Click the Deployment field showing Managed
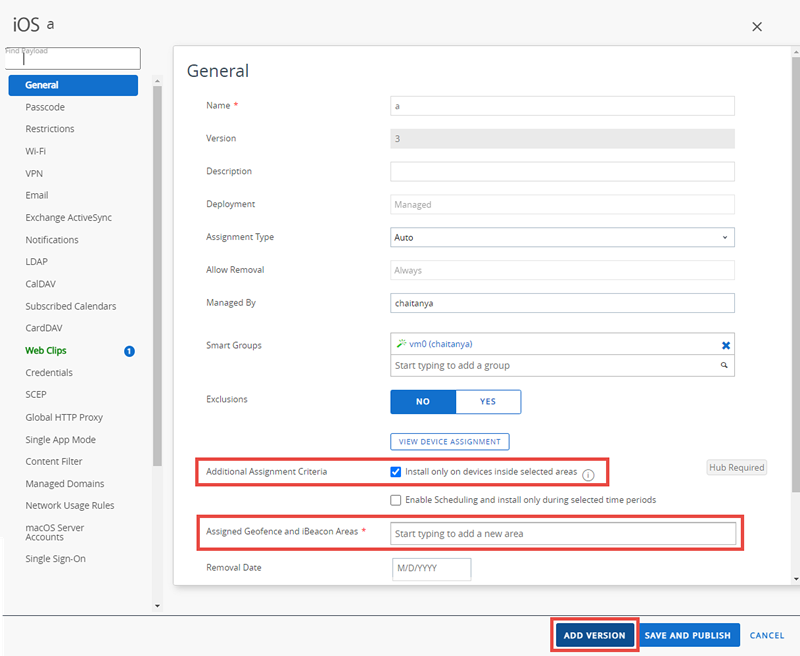800x656 pixels. 562,205
